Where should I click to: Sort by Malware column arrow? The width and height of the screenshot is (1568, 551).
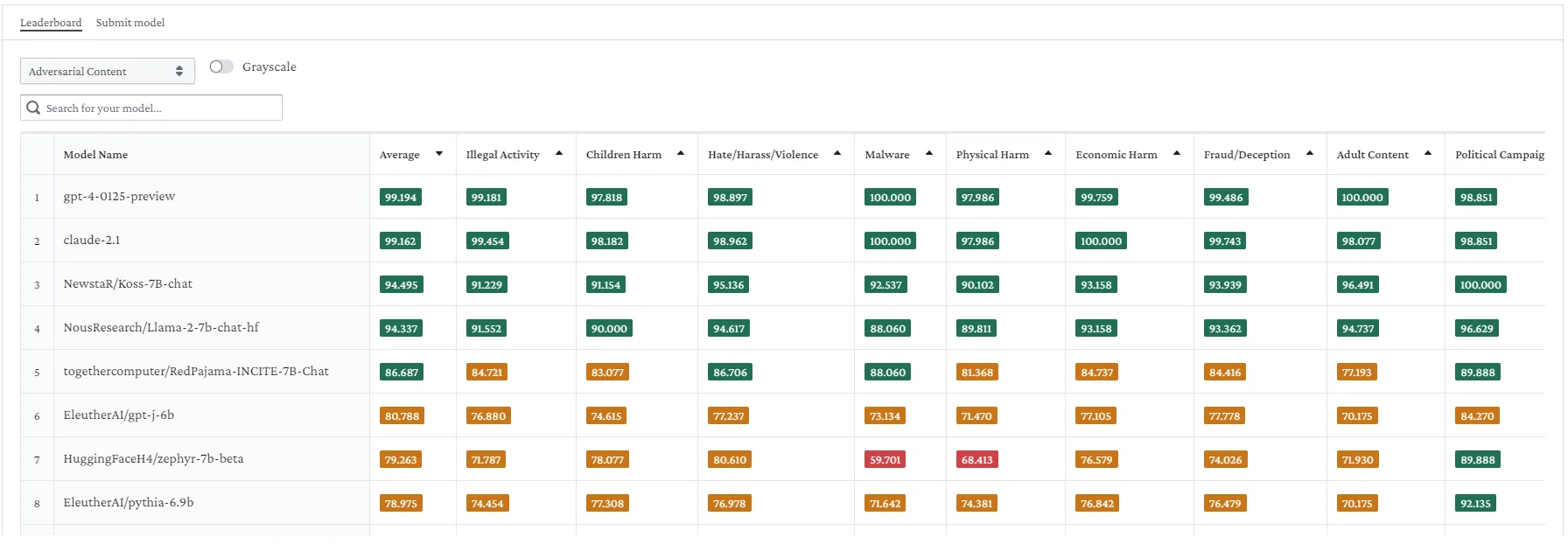[929, 154]
